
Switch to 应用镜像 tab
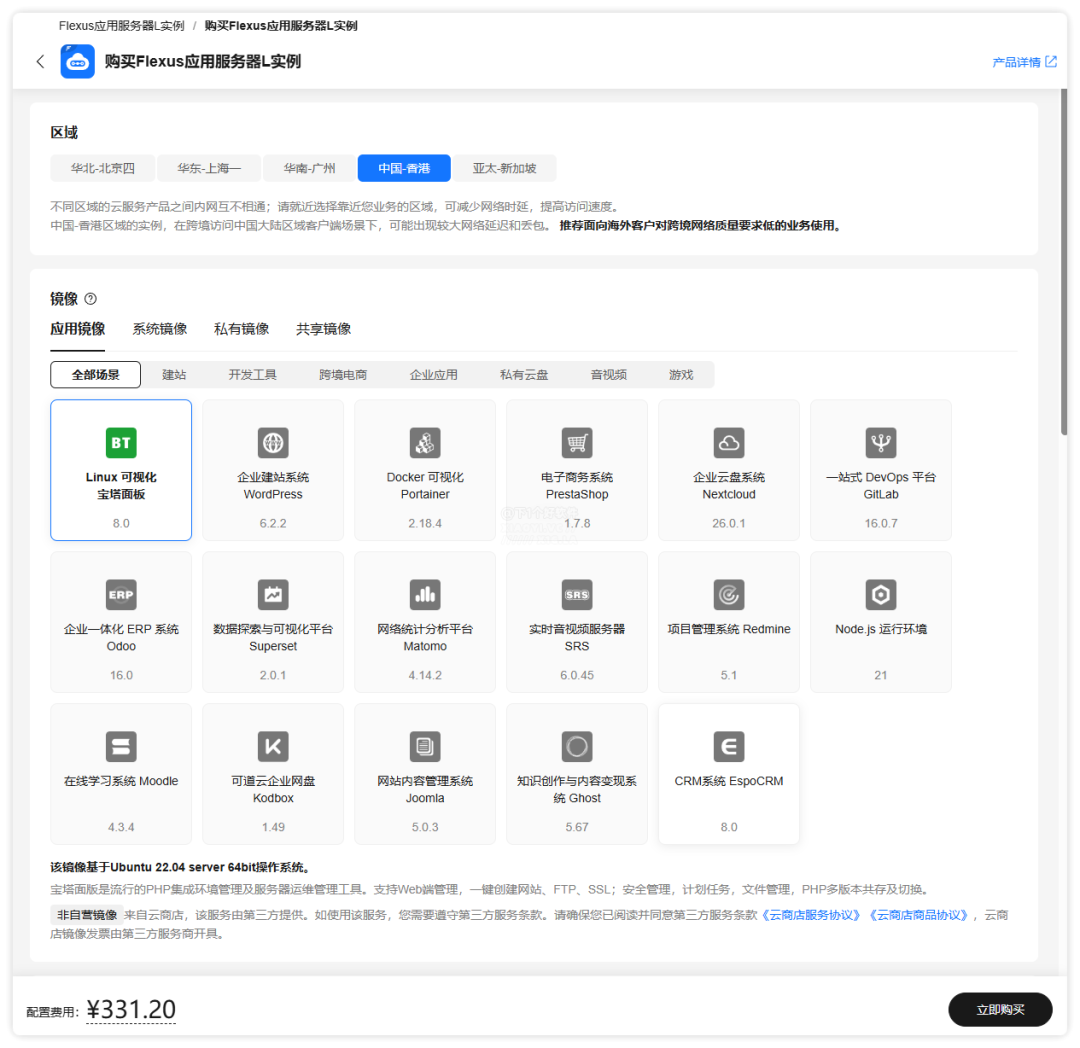(78, 329)
